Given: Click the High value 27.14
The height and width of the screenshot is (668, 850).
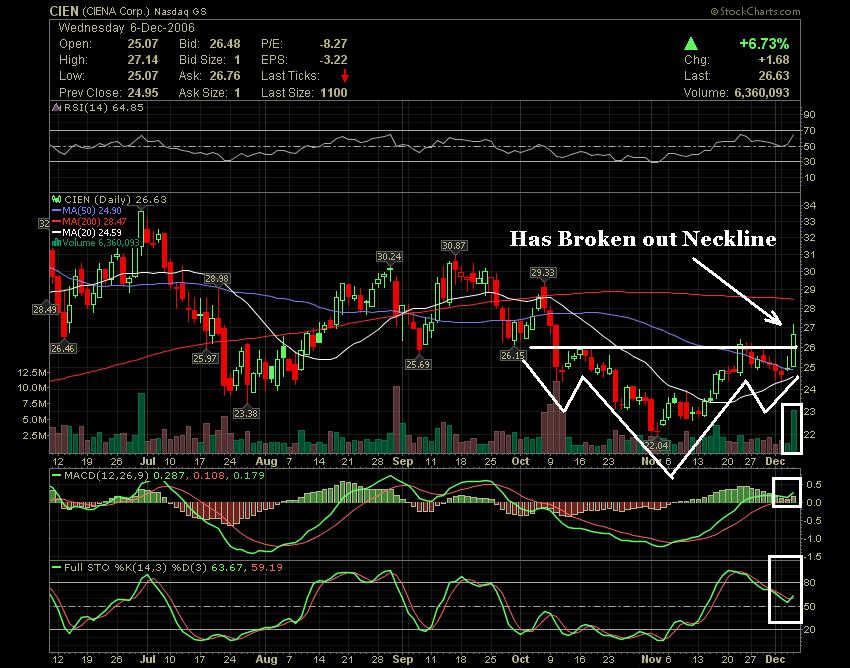Looking at the screenshot, I should coord(143,60).
